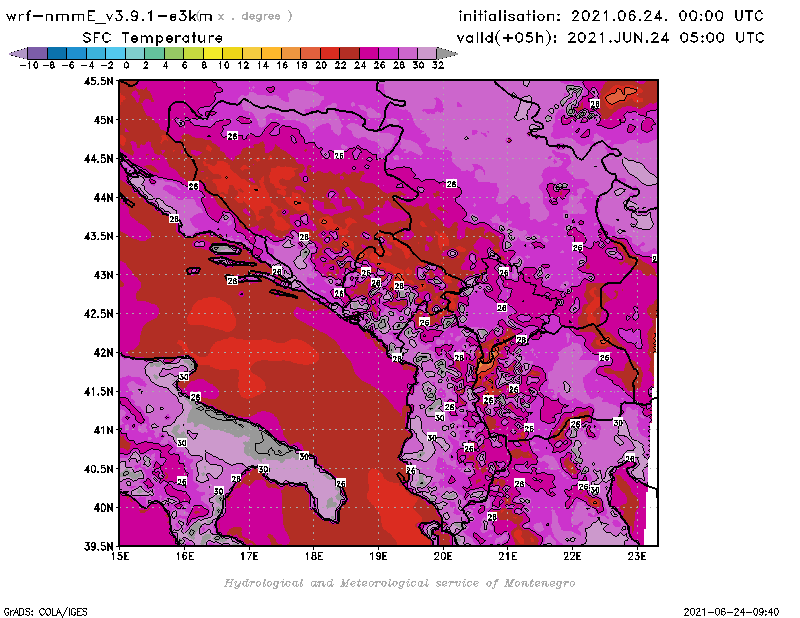Click the '16E' longitude label
The width and height of the screenshot is (800, 618).
[x=185, y=556]
